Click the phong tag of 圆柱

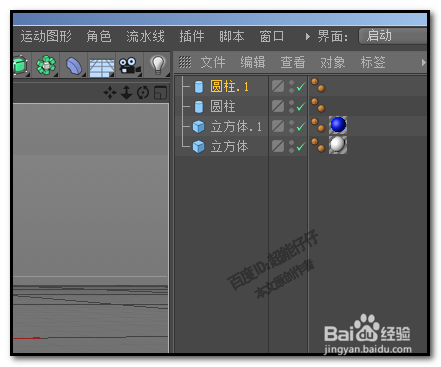pyautogui.click(x=318, y=105)
